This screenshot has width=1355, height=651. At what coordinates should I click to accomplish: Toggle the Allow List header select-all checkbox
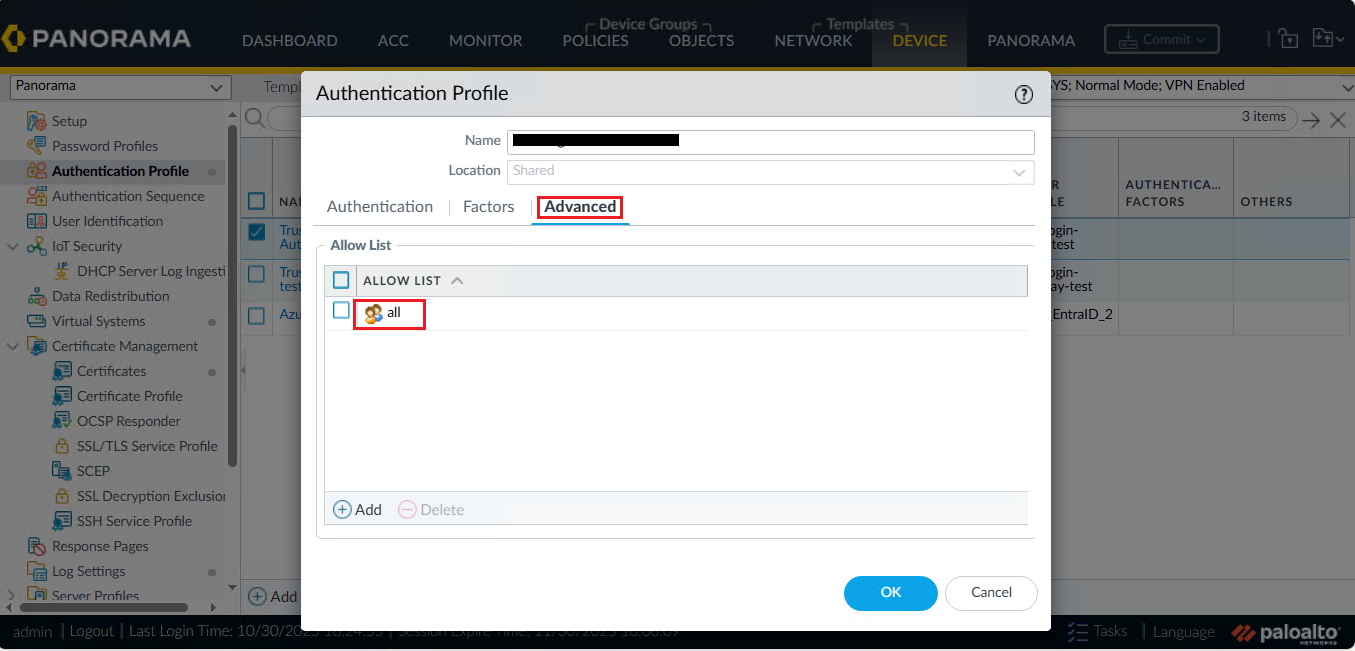point(341,280)
